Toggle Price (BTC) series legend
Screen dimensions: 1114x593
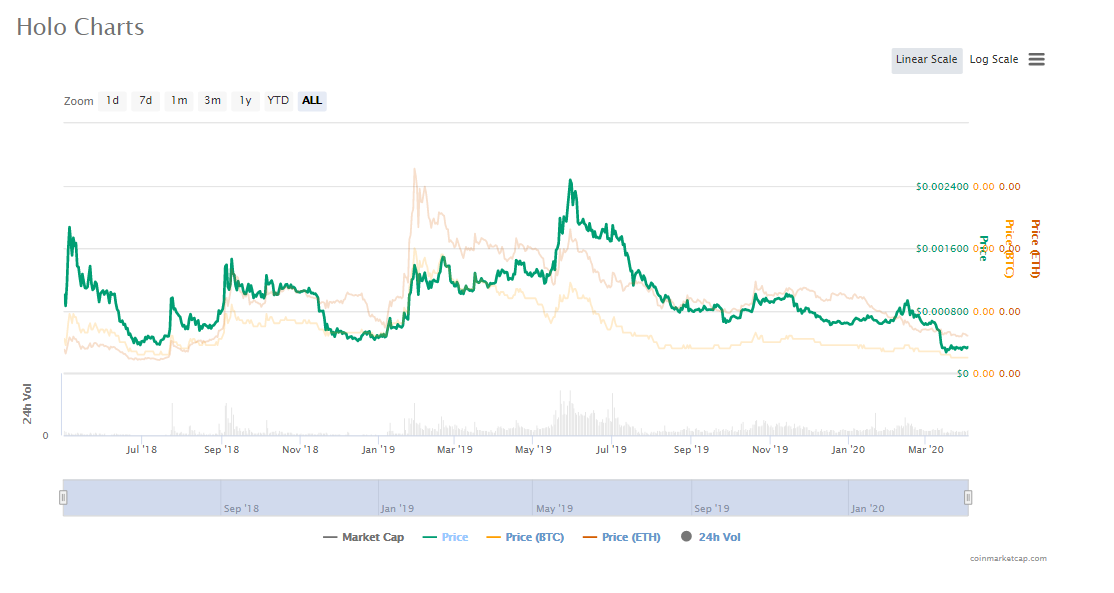pos(525,538)
